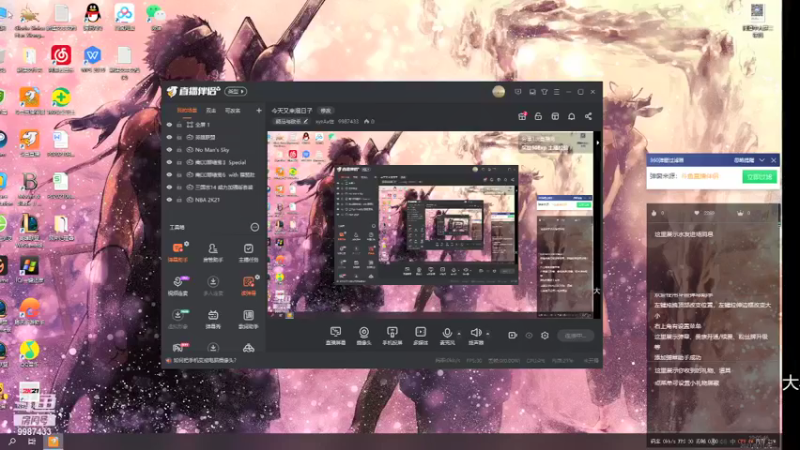Open the room manager assistant tool
This screenshot has width=800, height=450.
click(213, 252)
